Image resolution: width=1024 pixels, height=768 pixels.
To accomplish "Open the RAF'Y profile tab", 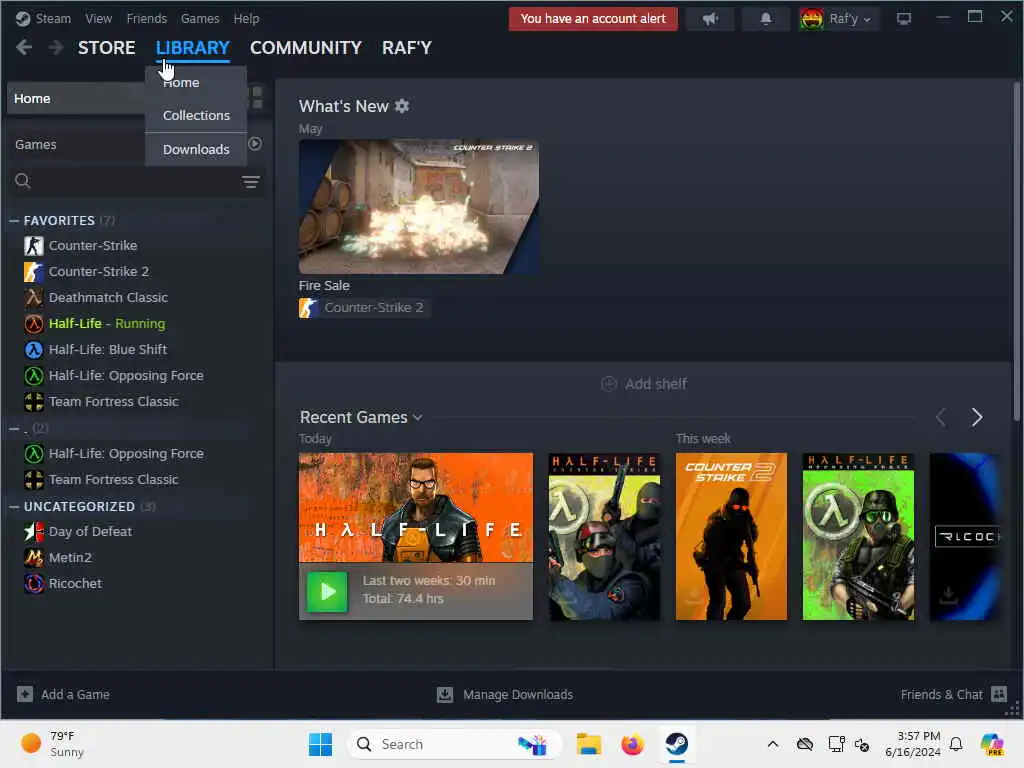I will [407, 48].
